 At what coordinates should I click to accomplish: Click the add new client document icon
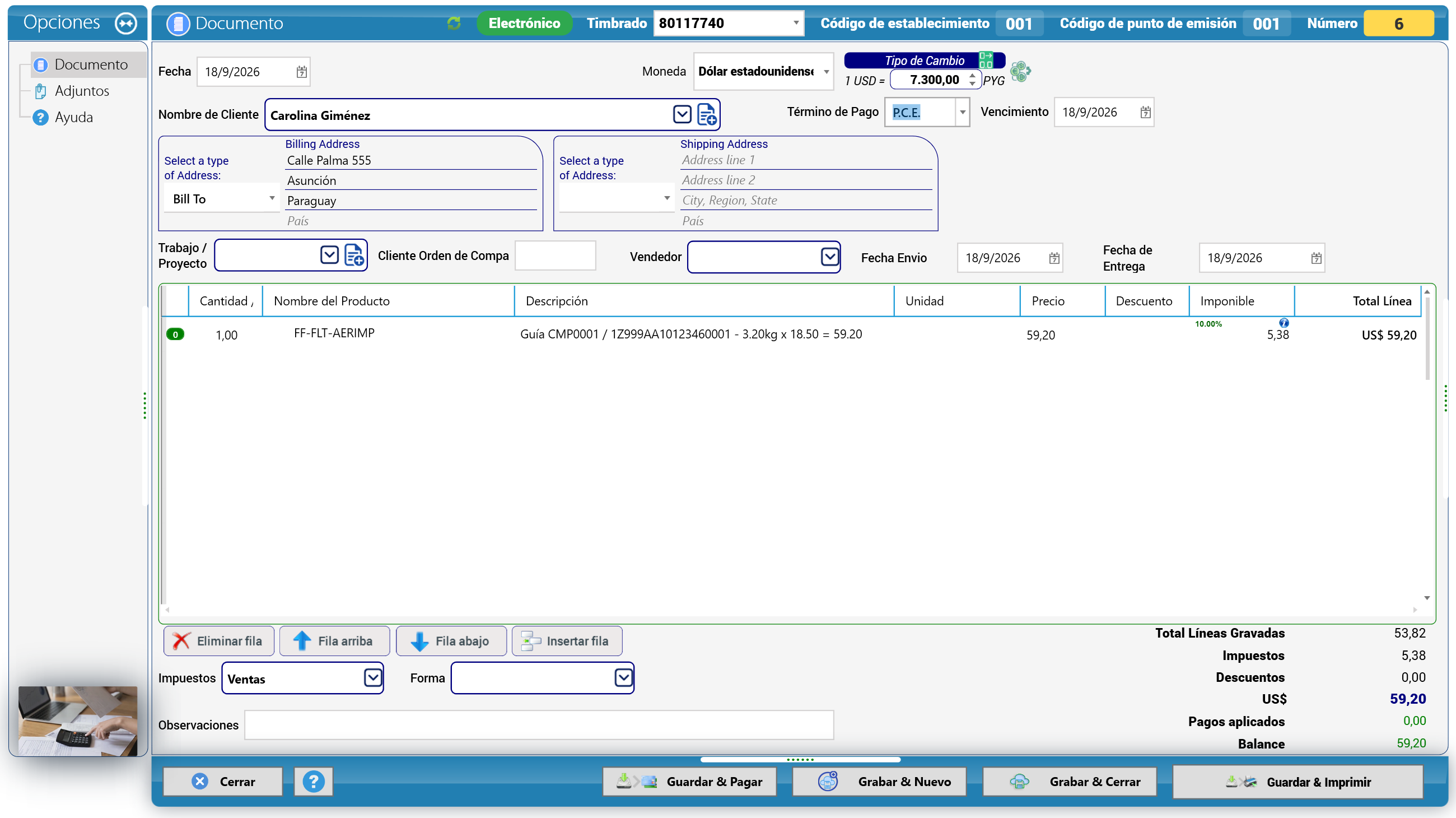(x=707, y=115)
